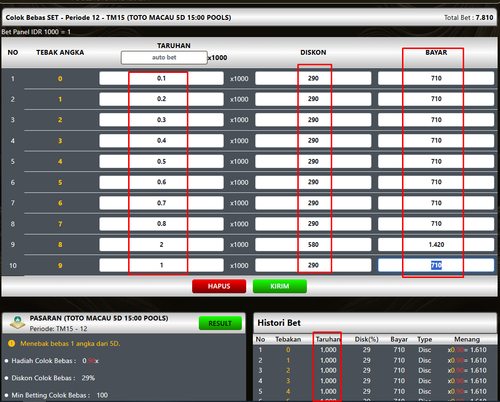Viewport: 500px width, 402px height.
Task: Click the Diskon Colok Bebas 29% line
Action: pyautogui.click(x=53, y=378)
